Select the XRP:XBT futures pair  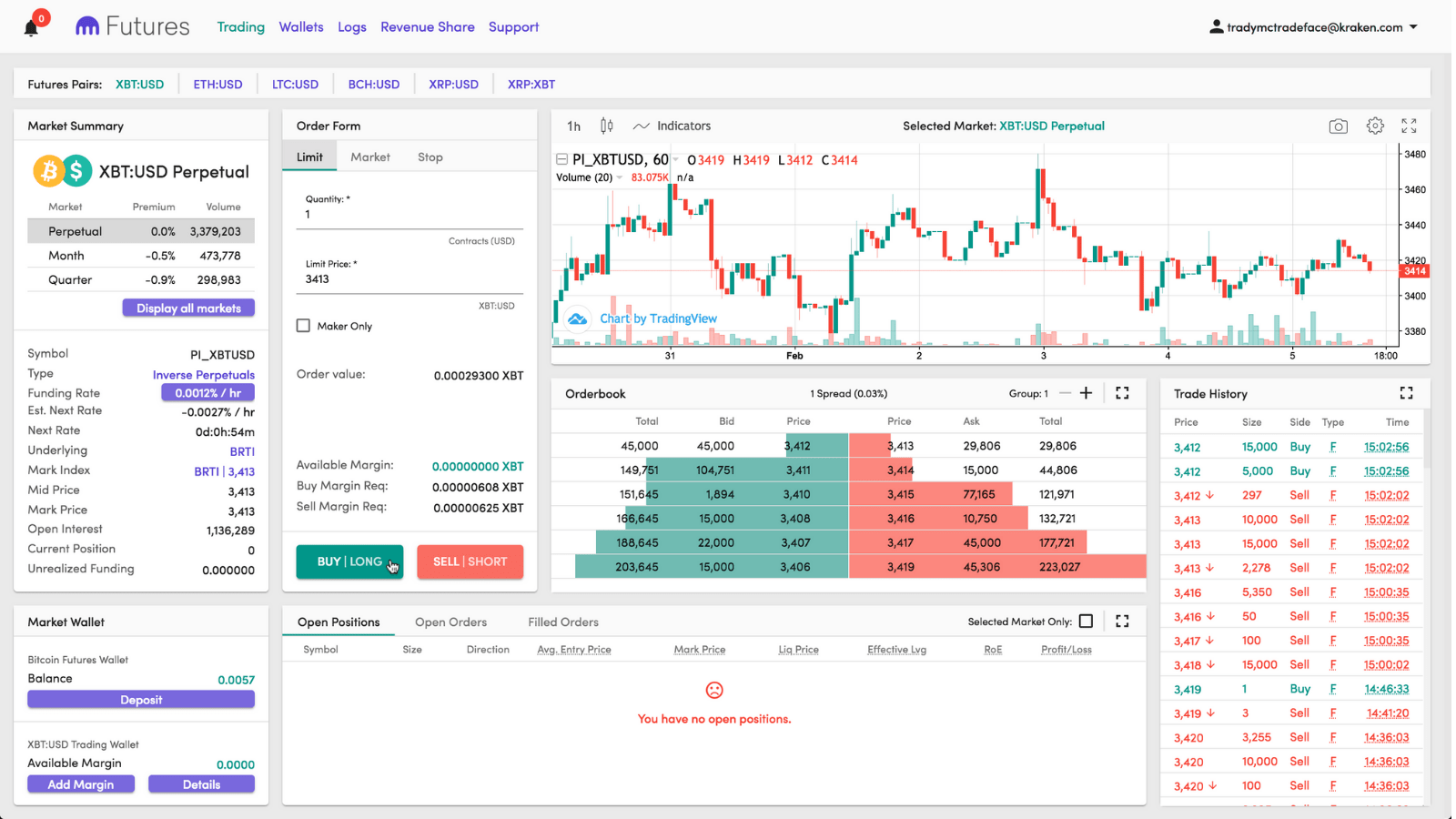[x=531, y=85]
